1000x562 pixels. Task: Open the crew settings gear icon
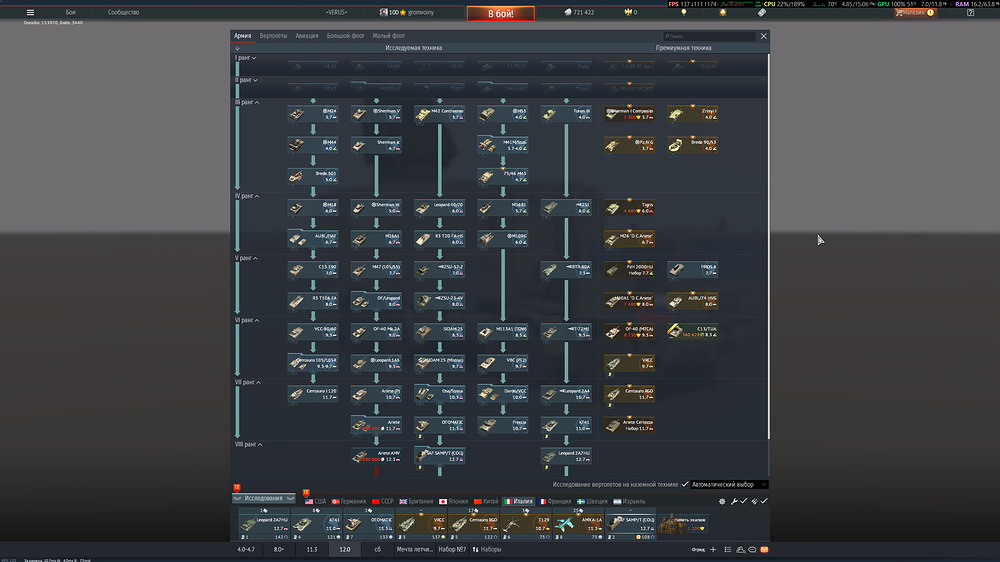723,501
